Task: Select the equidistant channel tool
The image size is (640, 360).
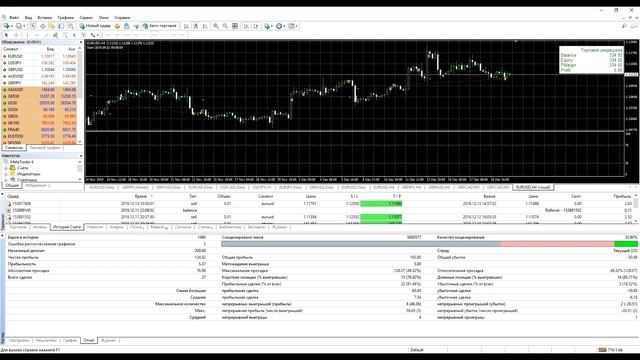Action: point(56,36)
